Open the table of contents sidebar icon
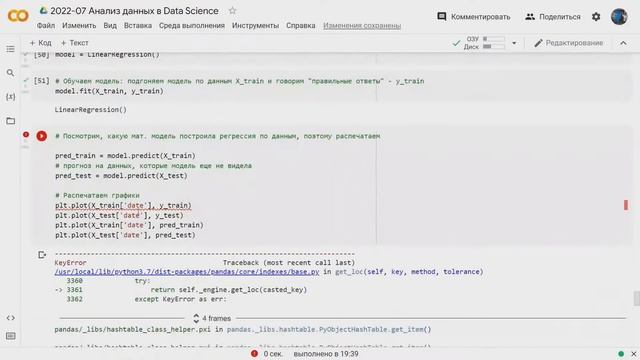Viewport: 640px width, 360px height. (x=11, y=49)
